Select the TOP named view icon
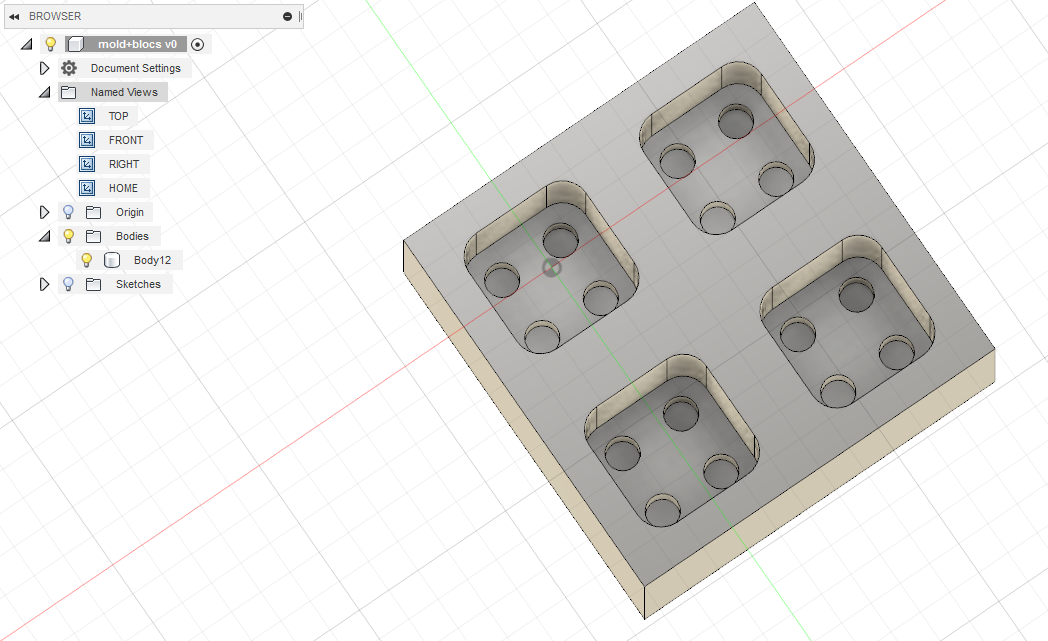Viewport: 1048px width, 641px height. [87, 116]
